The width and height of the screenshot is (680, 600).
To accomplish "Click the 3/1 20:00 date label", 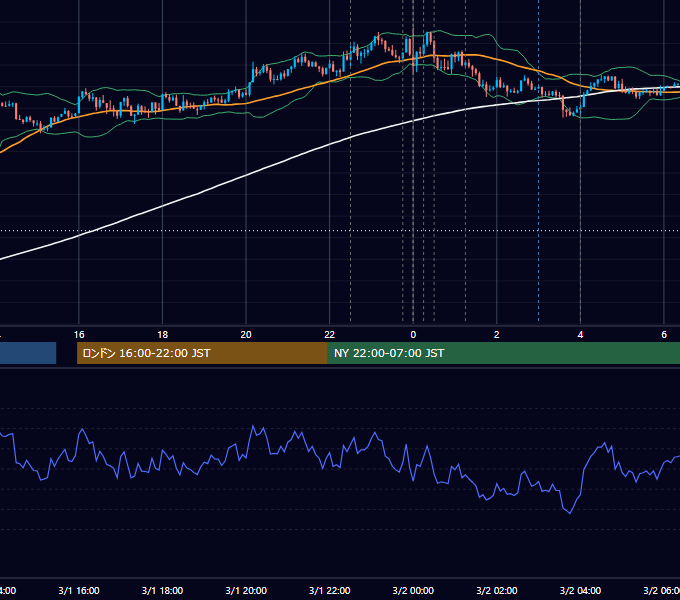I will 246,590.
